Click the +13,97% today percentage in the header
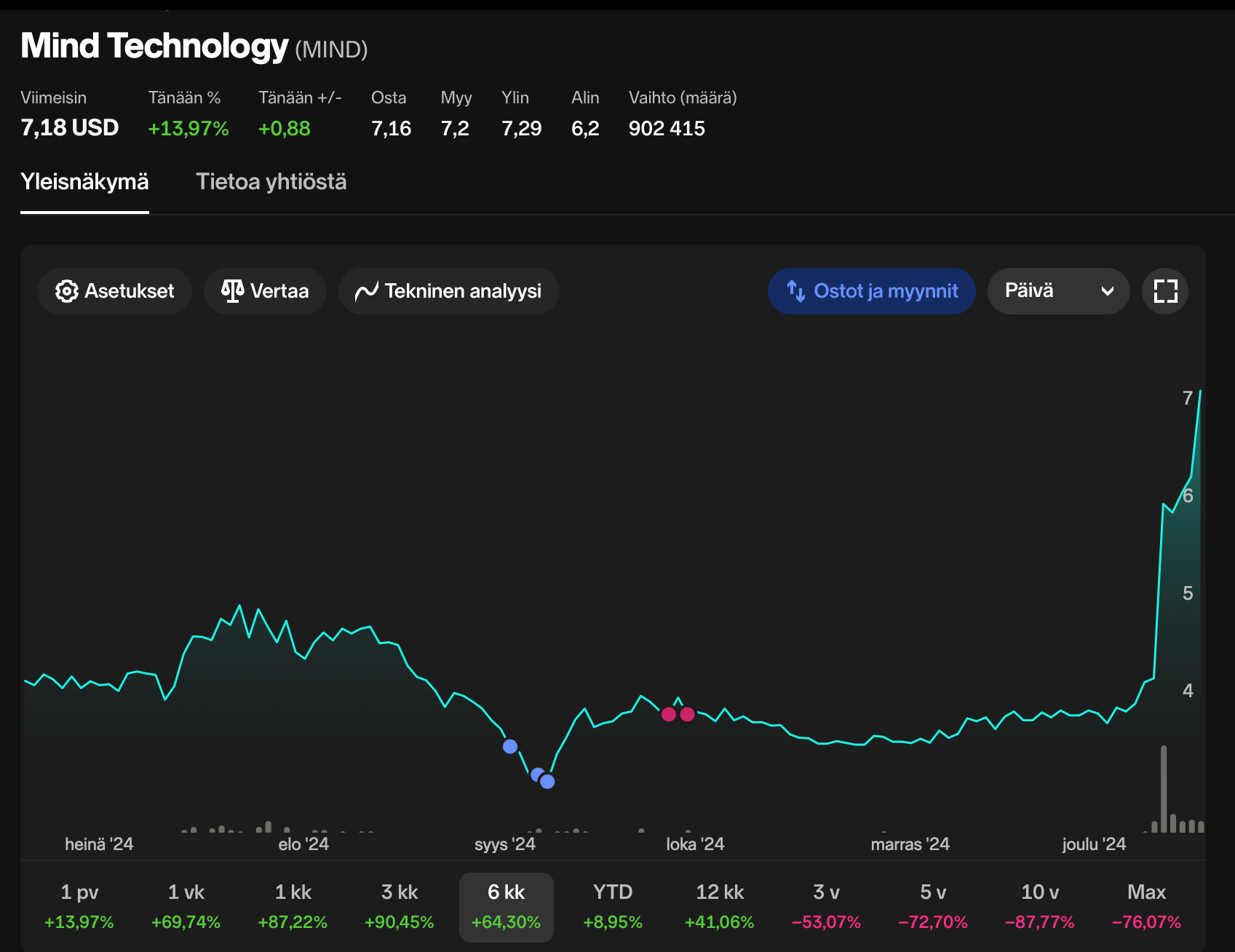 pos(188,129)
